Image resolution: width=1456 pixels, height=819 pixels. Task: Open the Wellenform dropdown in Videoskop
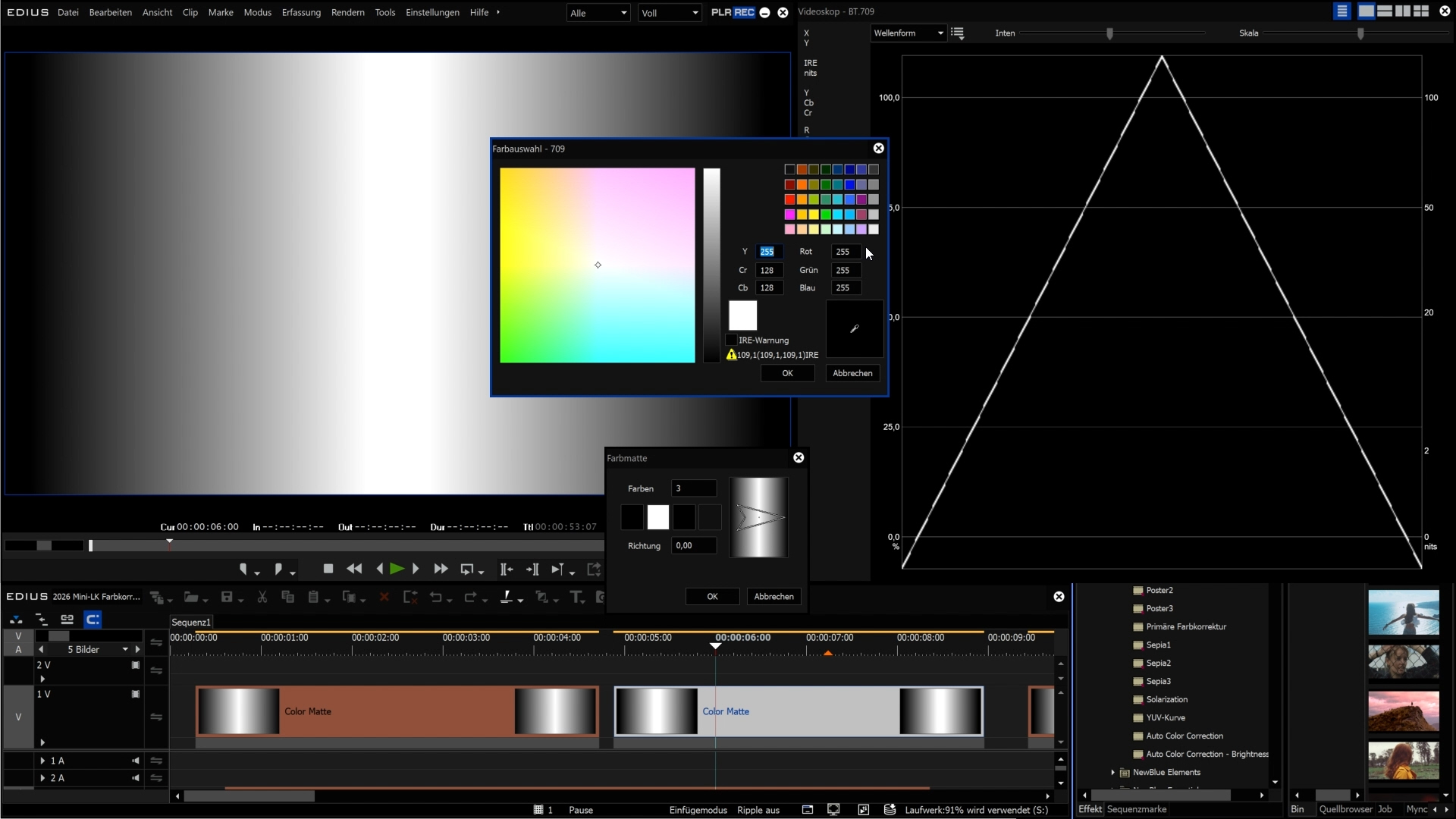pyautogui.click(x=908, y=33)
